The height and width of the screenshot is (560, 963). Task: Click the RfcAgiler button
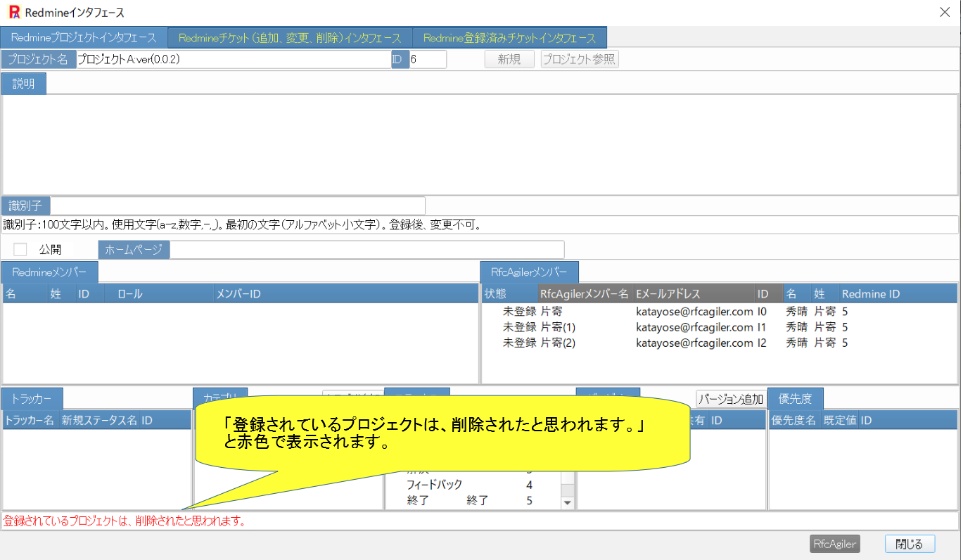click(835, 544)
